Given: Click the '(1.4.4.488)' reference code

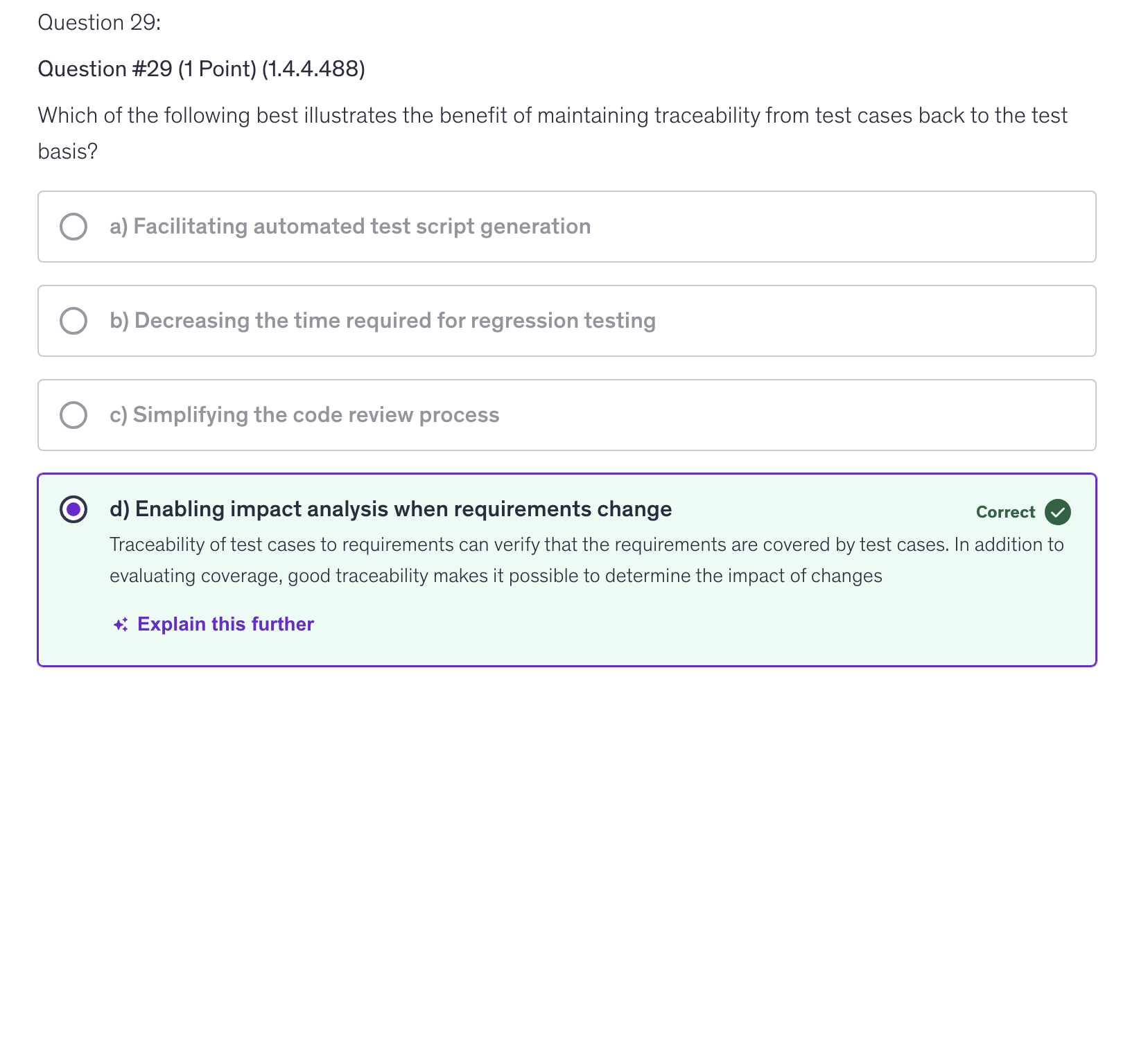Looking at the screenshot, I should 313,69.
